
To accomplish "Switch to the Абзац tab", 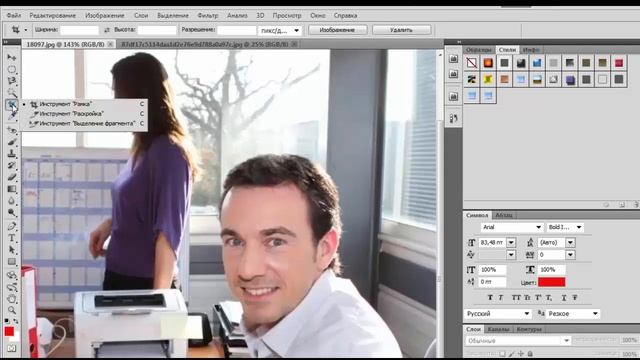I will [x=504, y=215].
